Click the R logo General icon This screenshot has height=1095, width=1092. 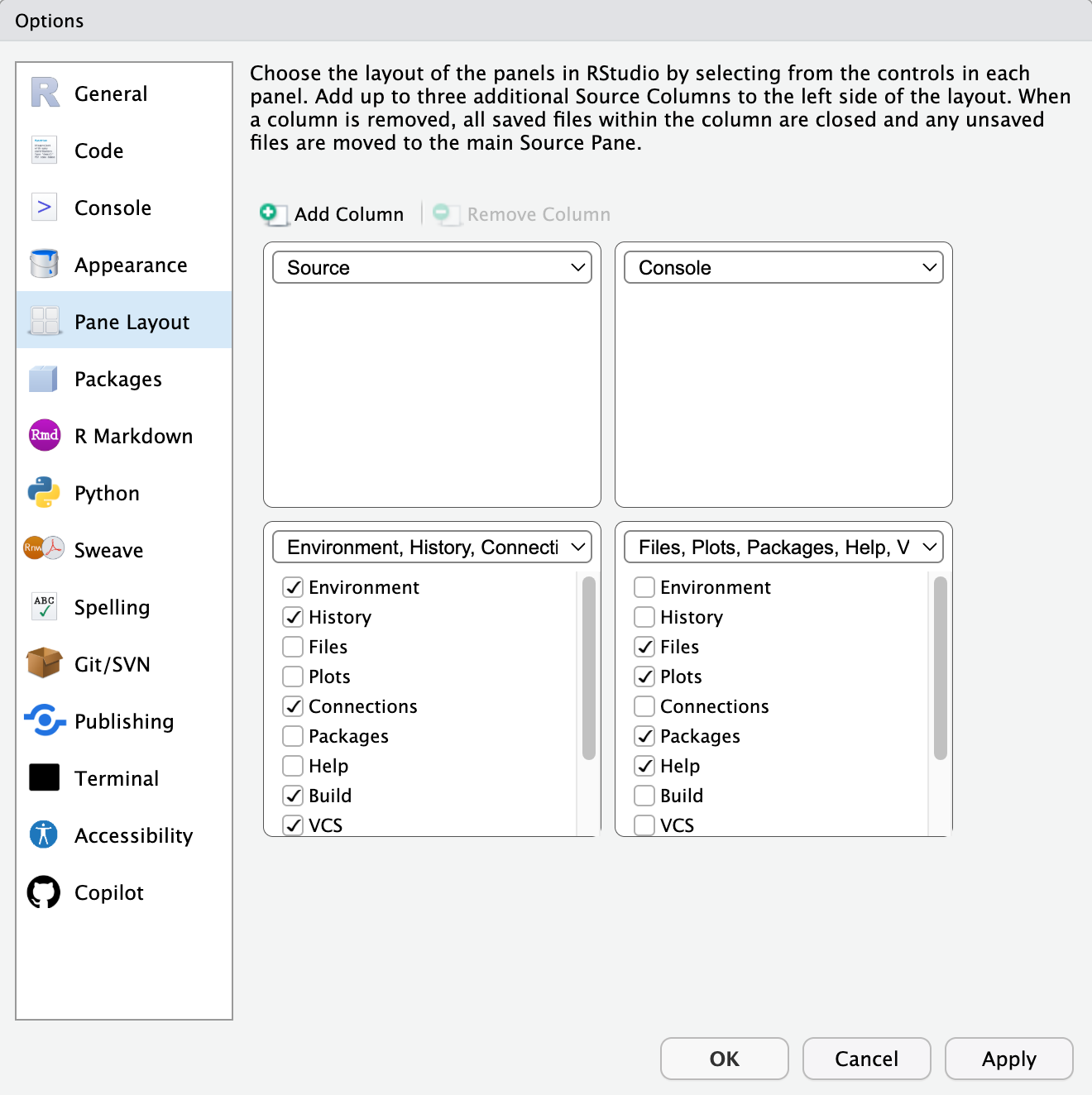point(45,93)
